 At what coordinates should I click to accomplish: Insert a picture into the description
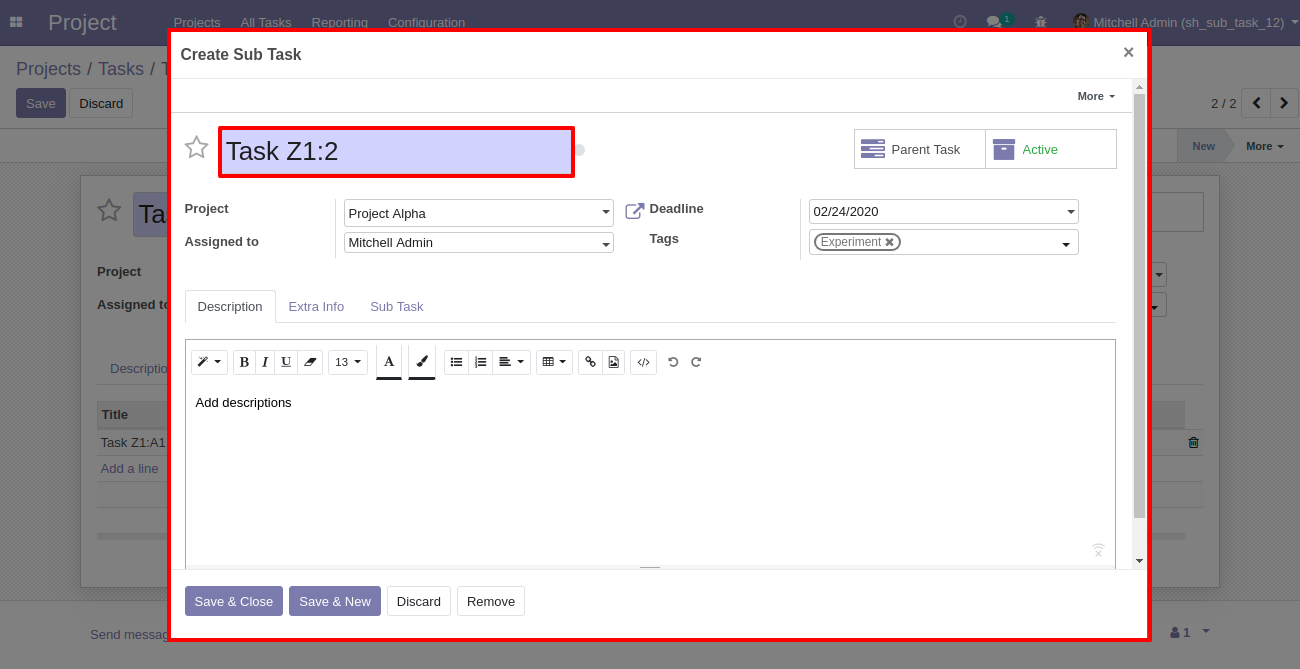point(613,362)
